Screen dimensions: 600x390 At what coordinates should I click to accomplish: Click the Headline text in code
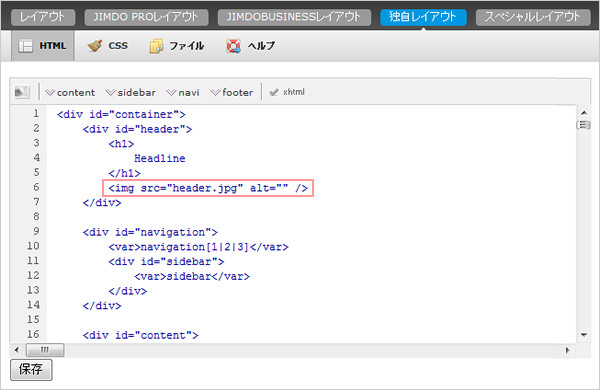[160, 158]
